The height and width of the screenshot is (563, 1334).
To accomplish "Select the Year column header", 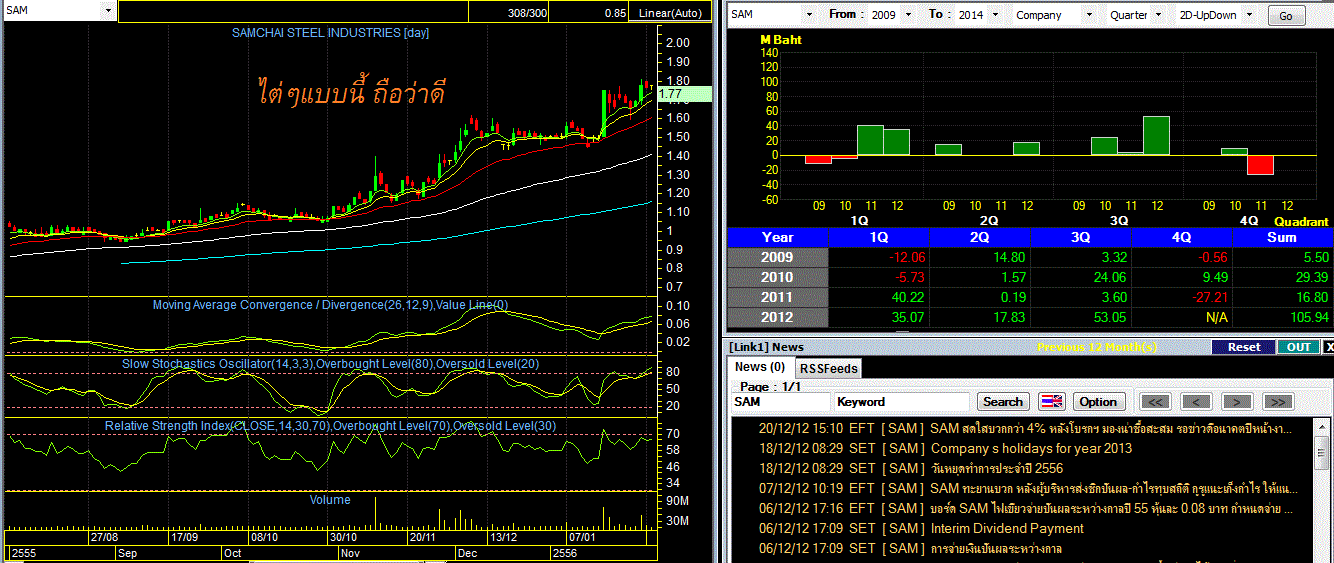I will click(x=778, y=237).
